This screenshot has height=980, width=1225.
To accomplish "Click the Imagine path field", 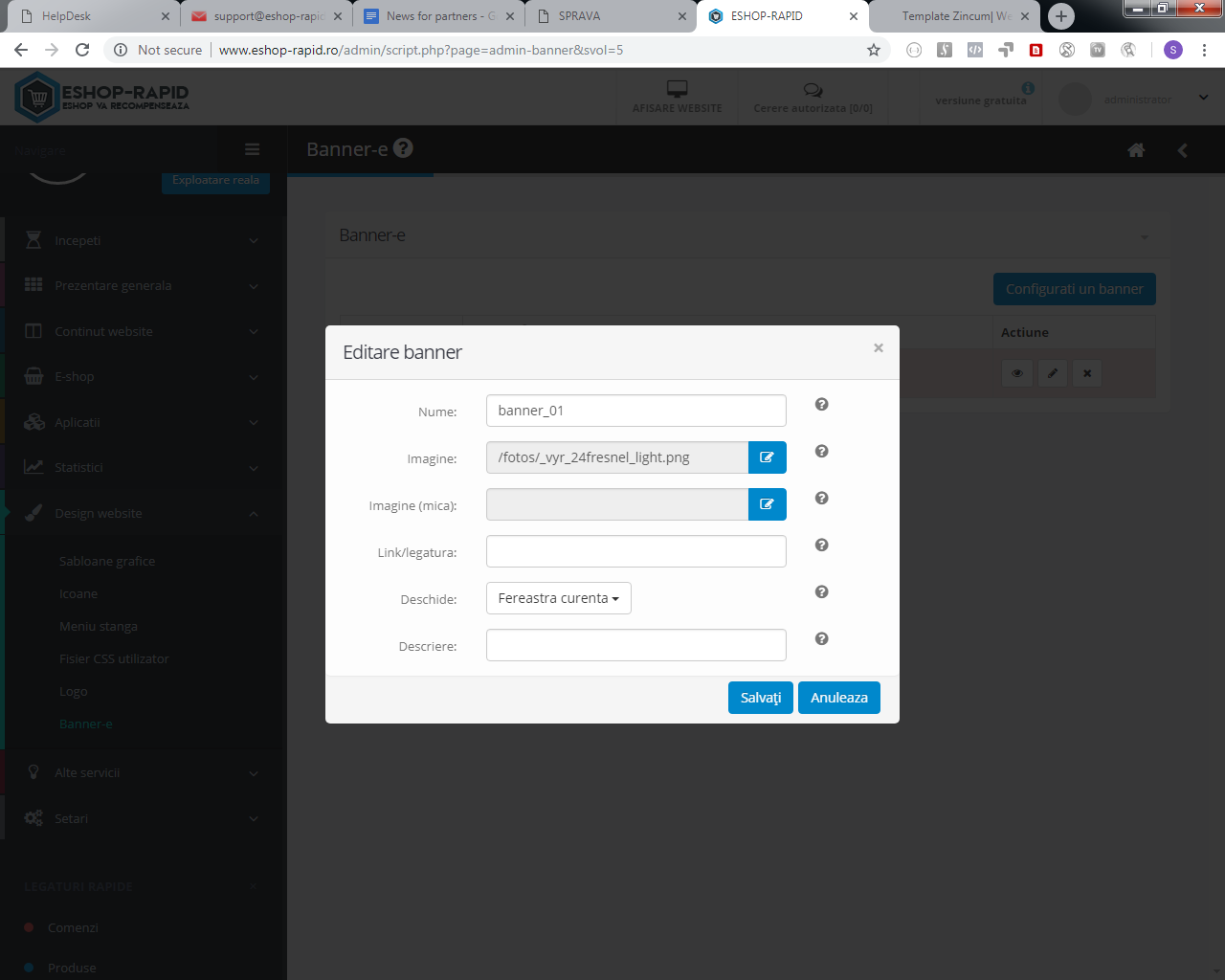I will [617, 457].
